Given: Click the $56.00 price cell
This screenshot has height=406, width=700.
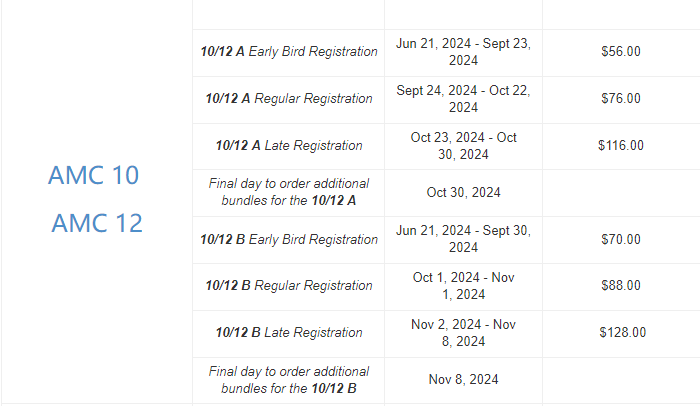Looking at the screenshot, I should tap(621, 52).
